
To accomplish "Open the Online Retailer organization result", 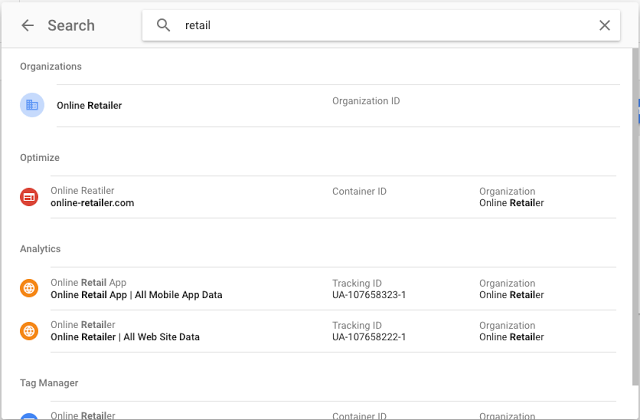I will [x=338, y=105].
